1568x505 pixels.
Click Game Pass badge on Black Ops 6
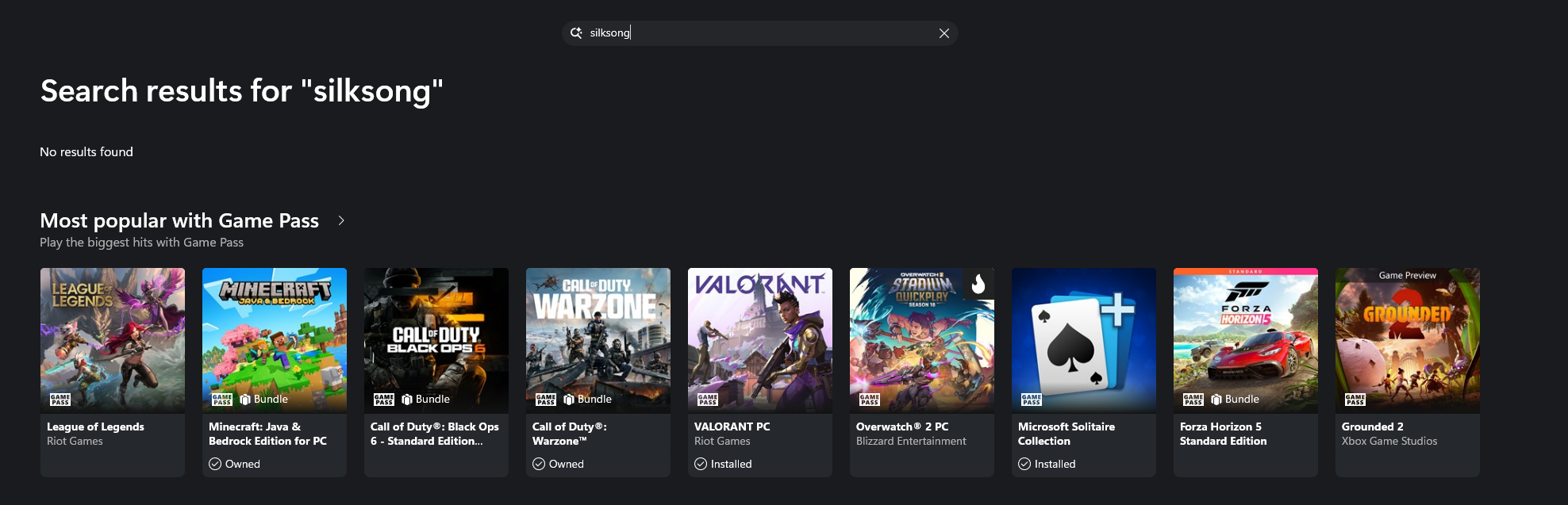pos(384,400)
